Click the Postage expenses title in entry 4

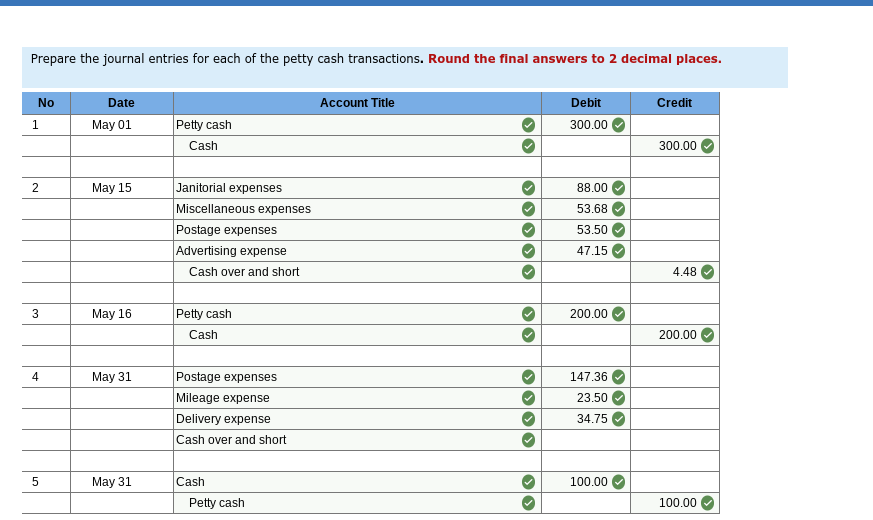pos(226,377)
